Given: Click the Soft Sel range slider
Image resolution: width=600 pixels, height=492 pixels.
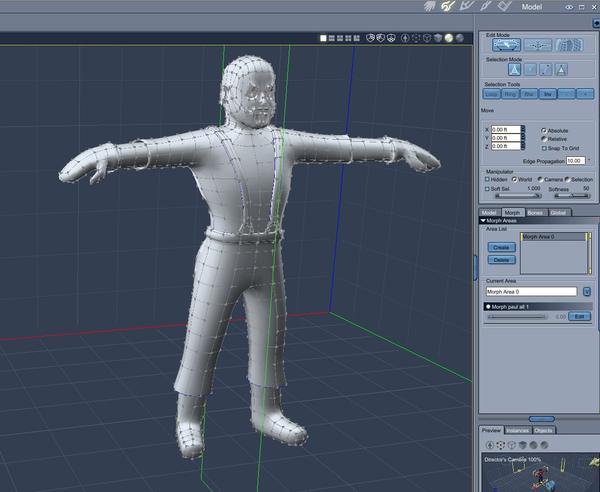Looking at the screenshot, I should click(518, 196).
